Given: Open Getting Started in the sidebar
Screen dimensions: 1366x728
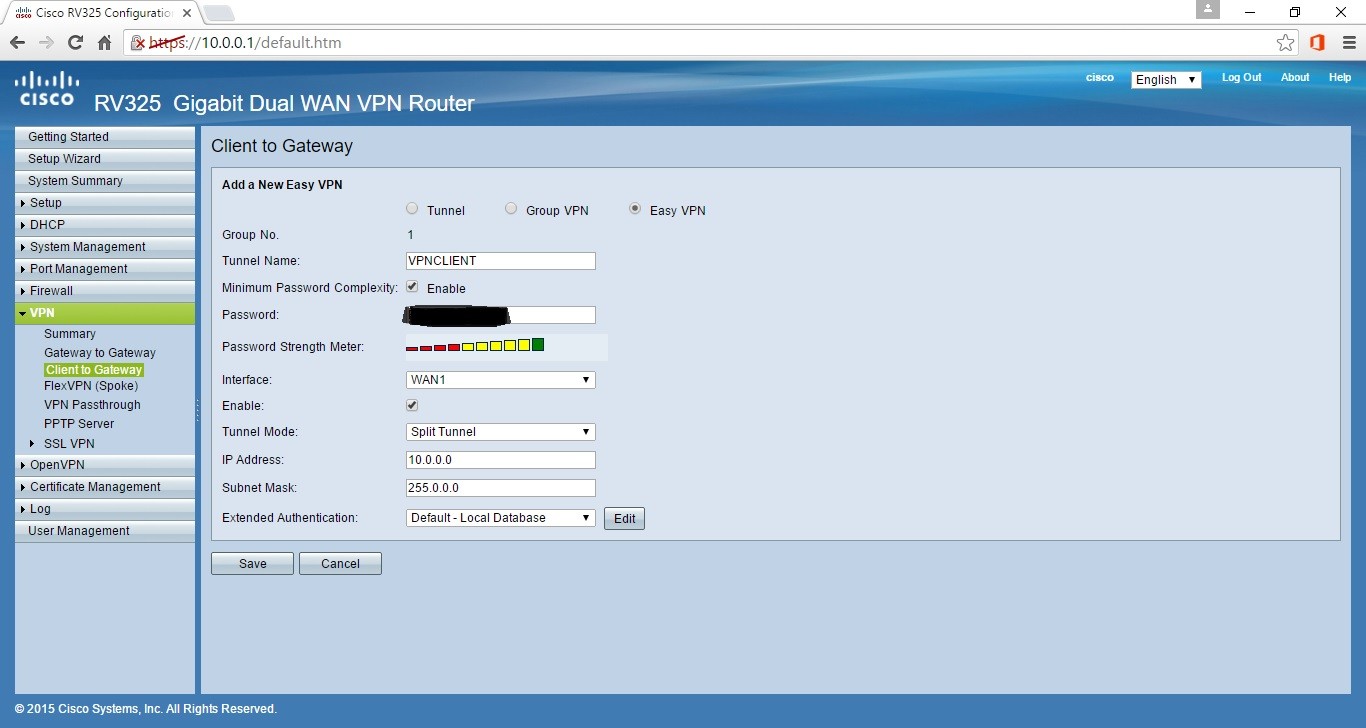Looking at the screenshot, I should 105,137.
